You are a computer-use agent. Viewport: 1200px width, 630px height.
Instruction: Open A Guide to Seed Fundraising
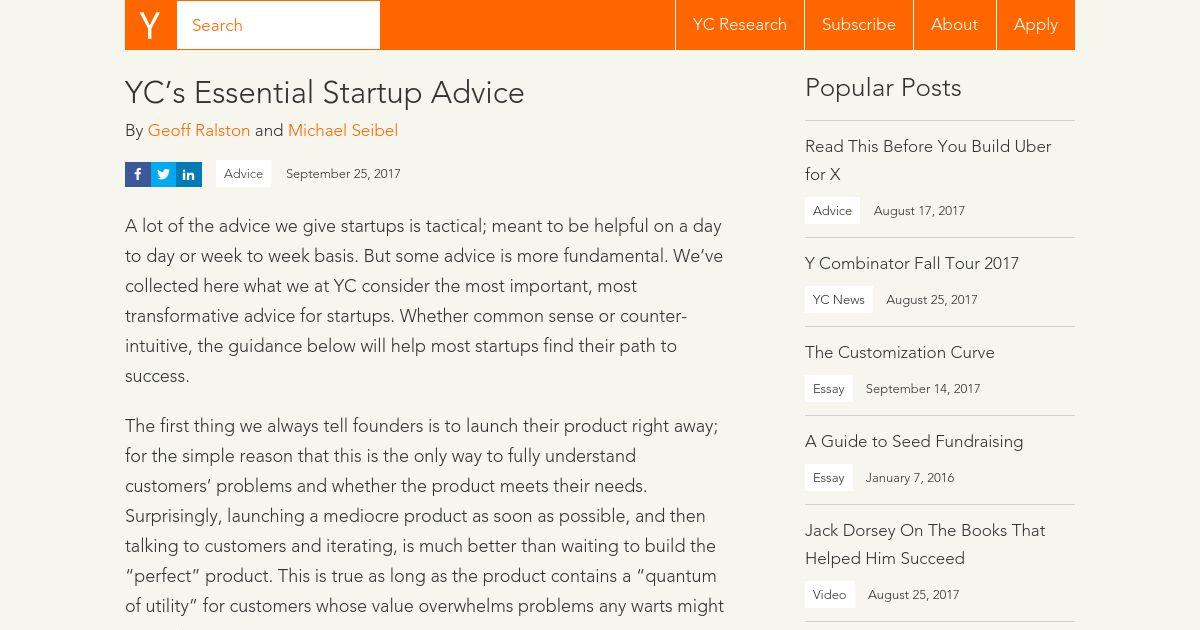pos(914,441)
